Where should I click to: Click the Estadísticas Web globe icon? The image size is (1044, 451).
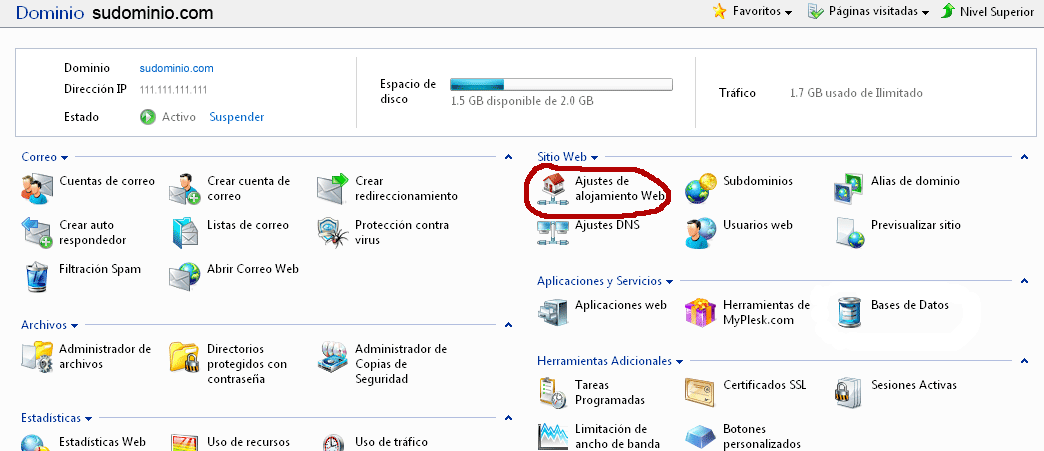(x=37, y=442)
